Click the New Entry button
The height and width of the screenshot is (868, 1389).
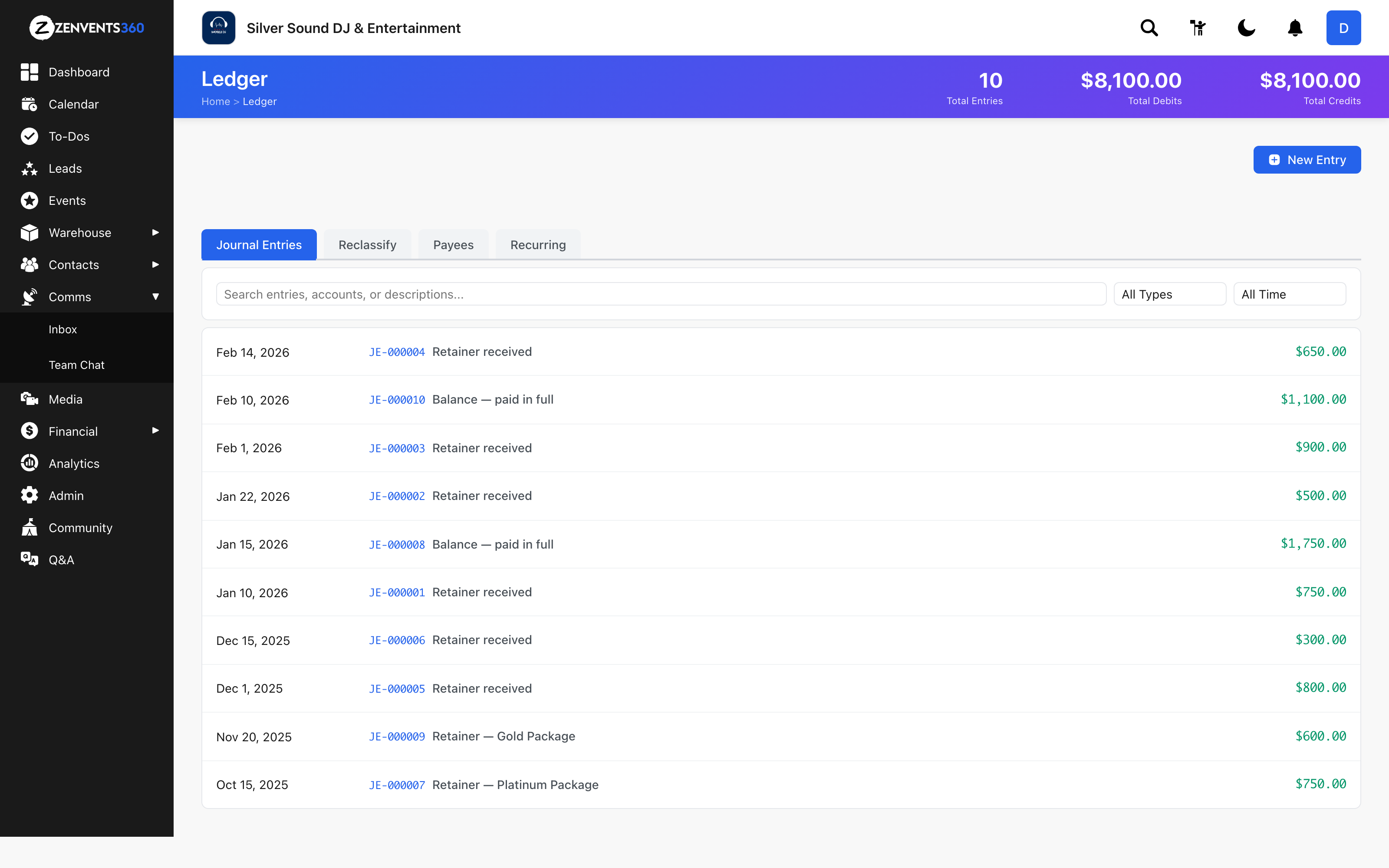[x=1307, y=160]
